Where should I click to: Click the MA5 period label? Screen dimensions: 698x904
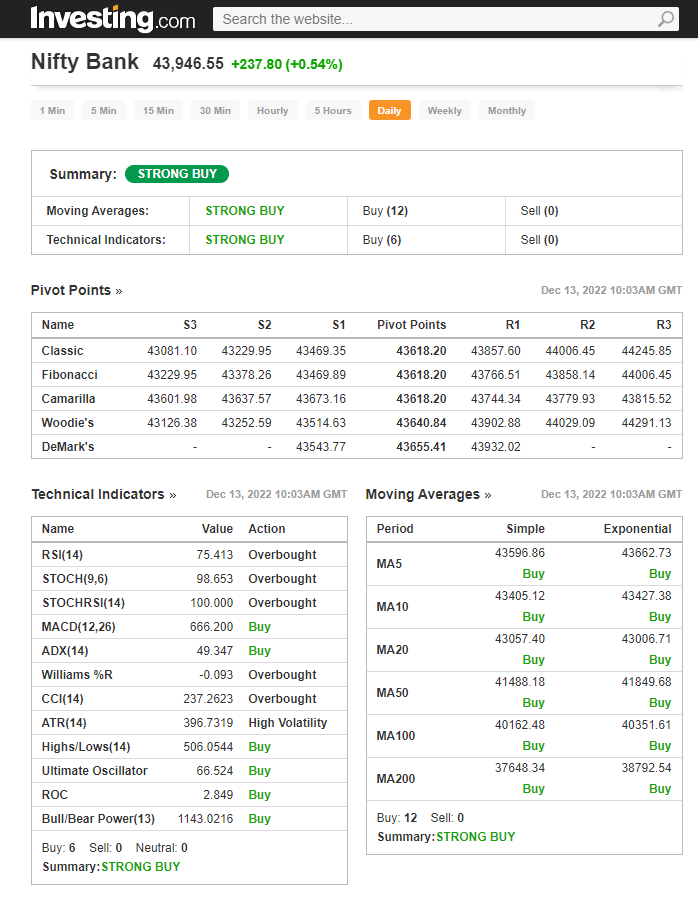[x=389, y=563]
